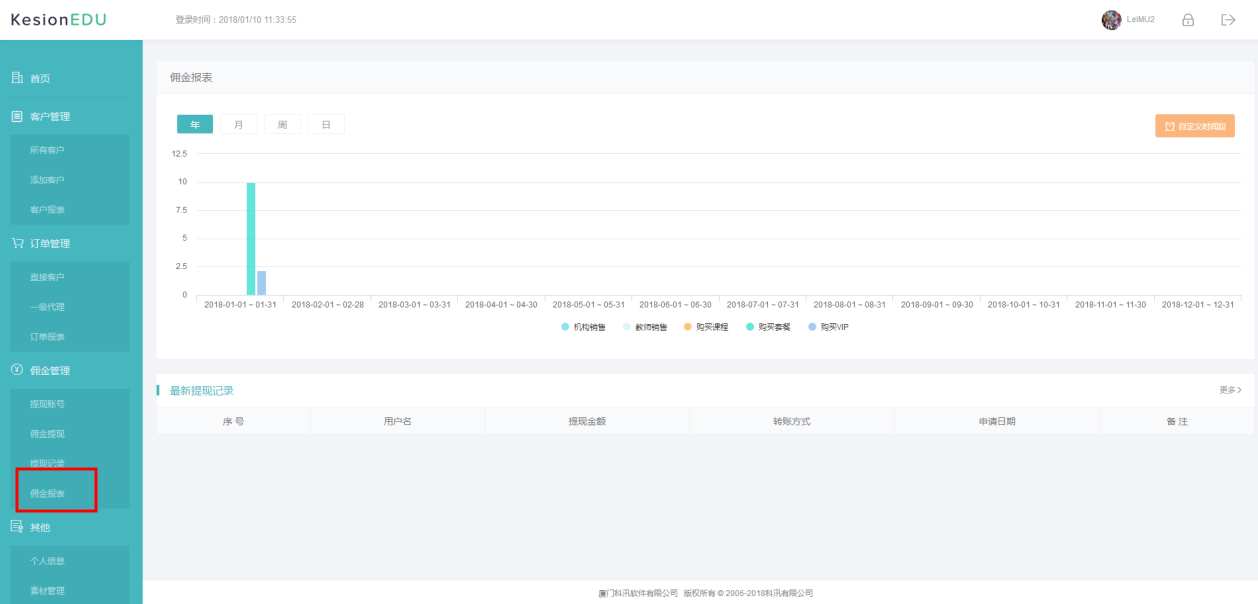The height and width of the screenshot is (604, 1258).
Task: Click the 客户管理 list icon
Action: (17, 116)
